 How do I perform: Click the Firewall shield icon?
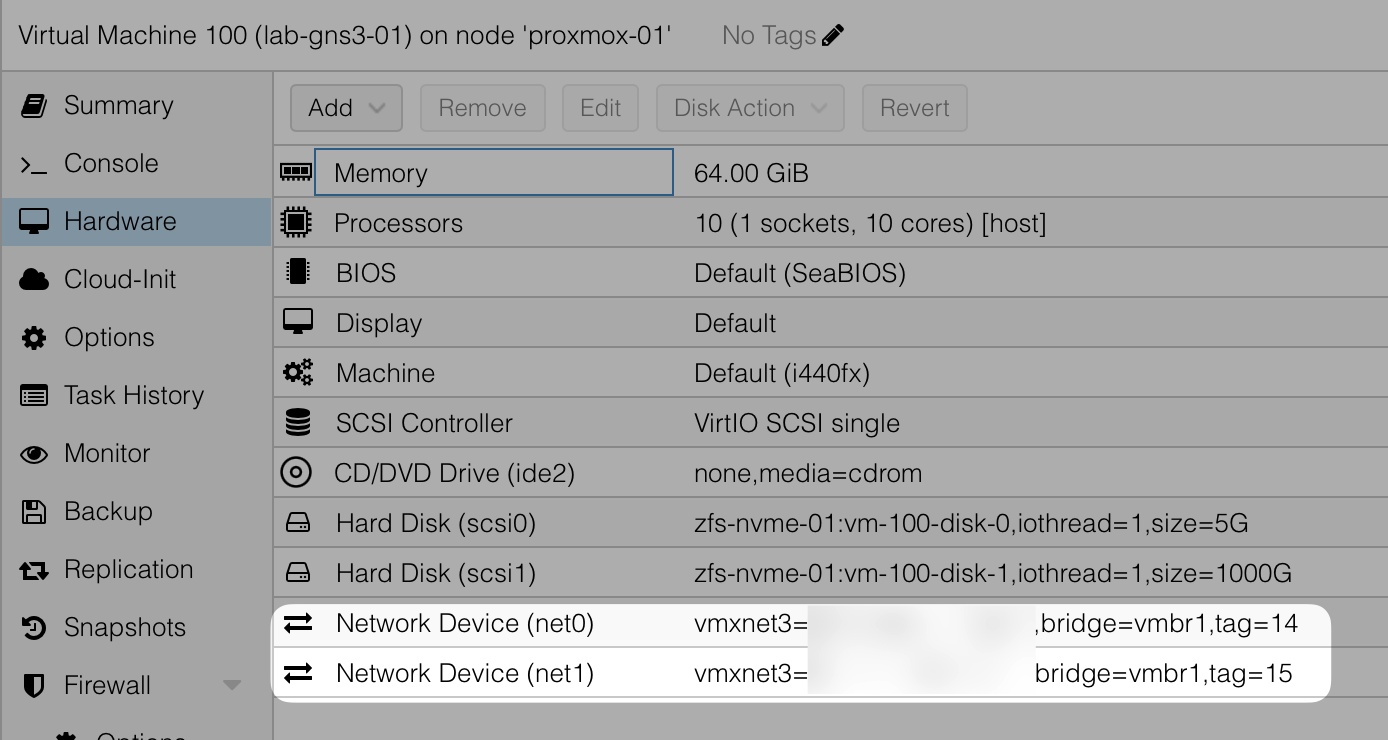coord(34,686)
